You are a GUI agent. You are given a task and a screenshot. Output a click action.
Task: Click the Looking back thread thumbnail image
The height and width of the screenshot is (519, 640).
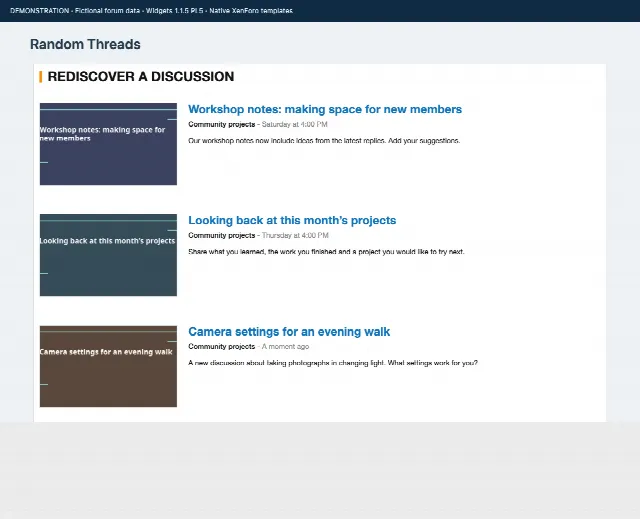pyautogui.click(x=108, y=255)
